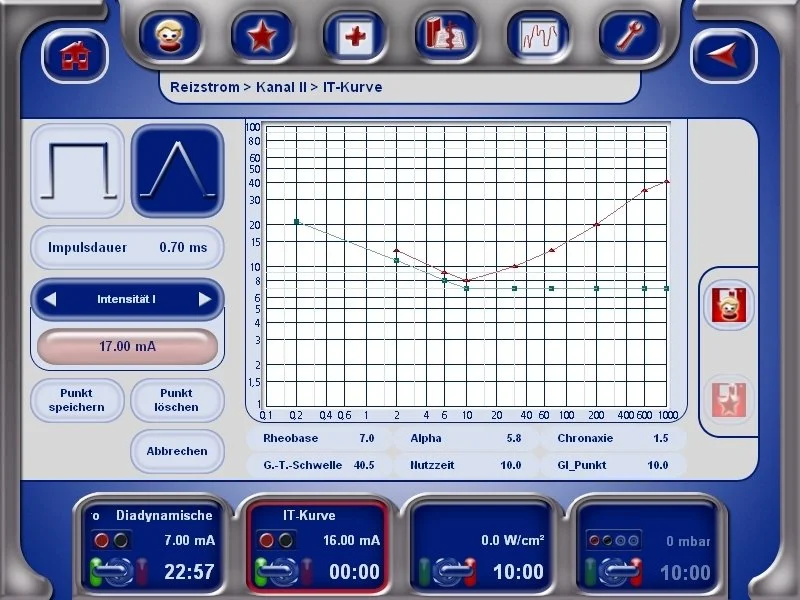800x600 pixels.
Task: Click the 0.0 W/cm² ultrasound value
Action: click(512, 540)
